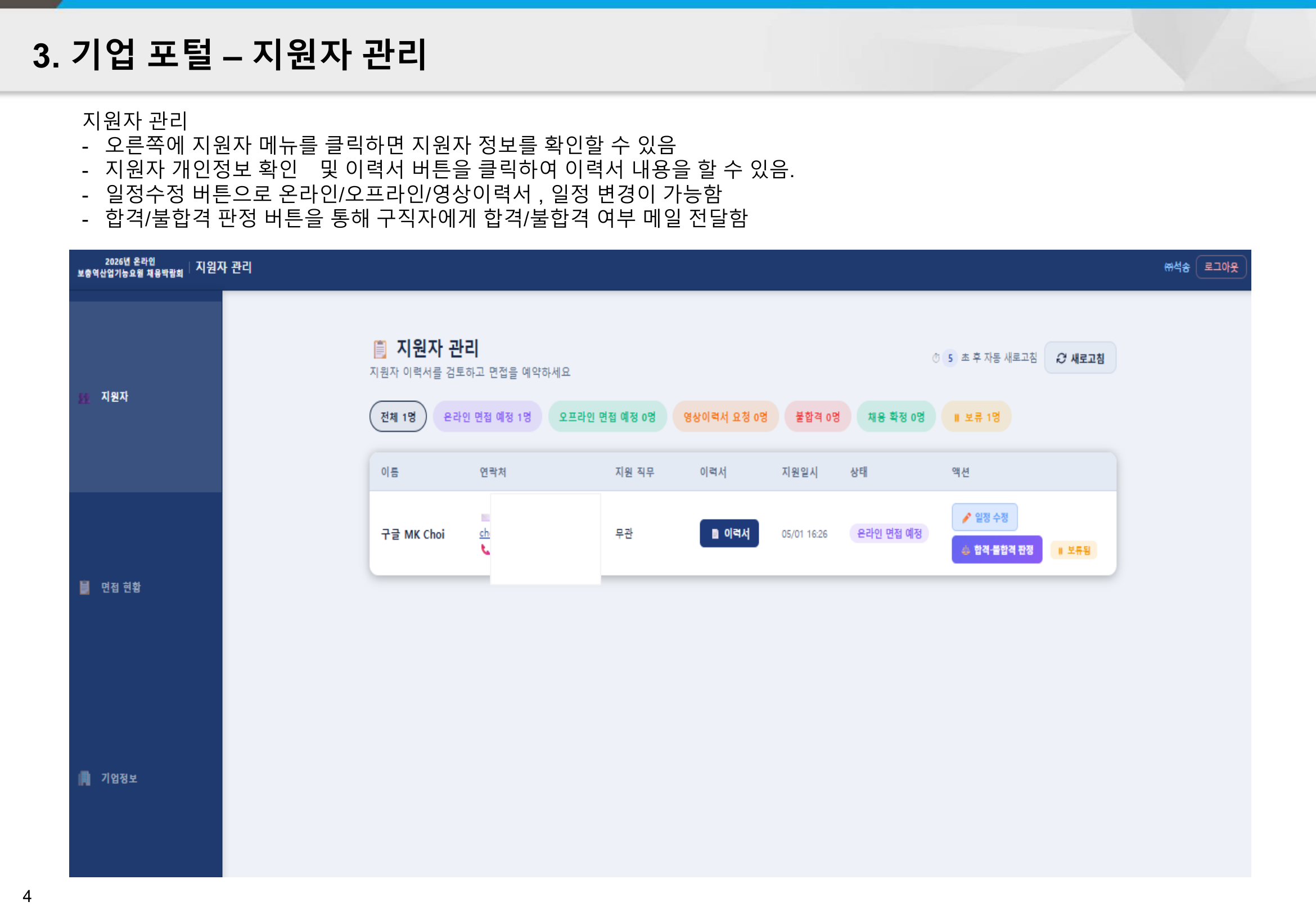
Task: Click the 보류됨 badge
Action: pyautogui.click(x=1074, y=550)
